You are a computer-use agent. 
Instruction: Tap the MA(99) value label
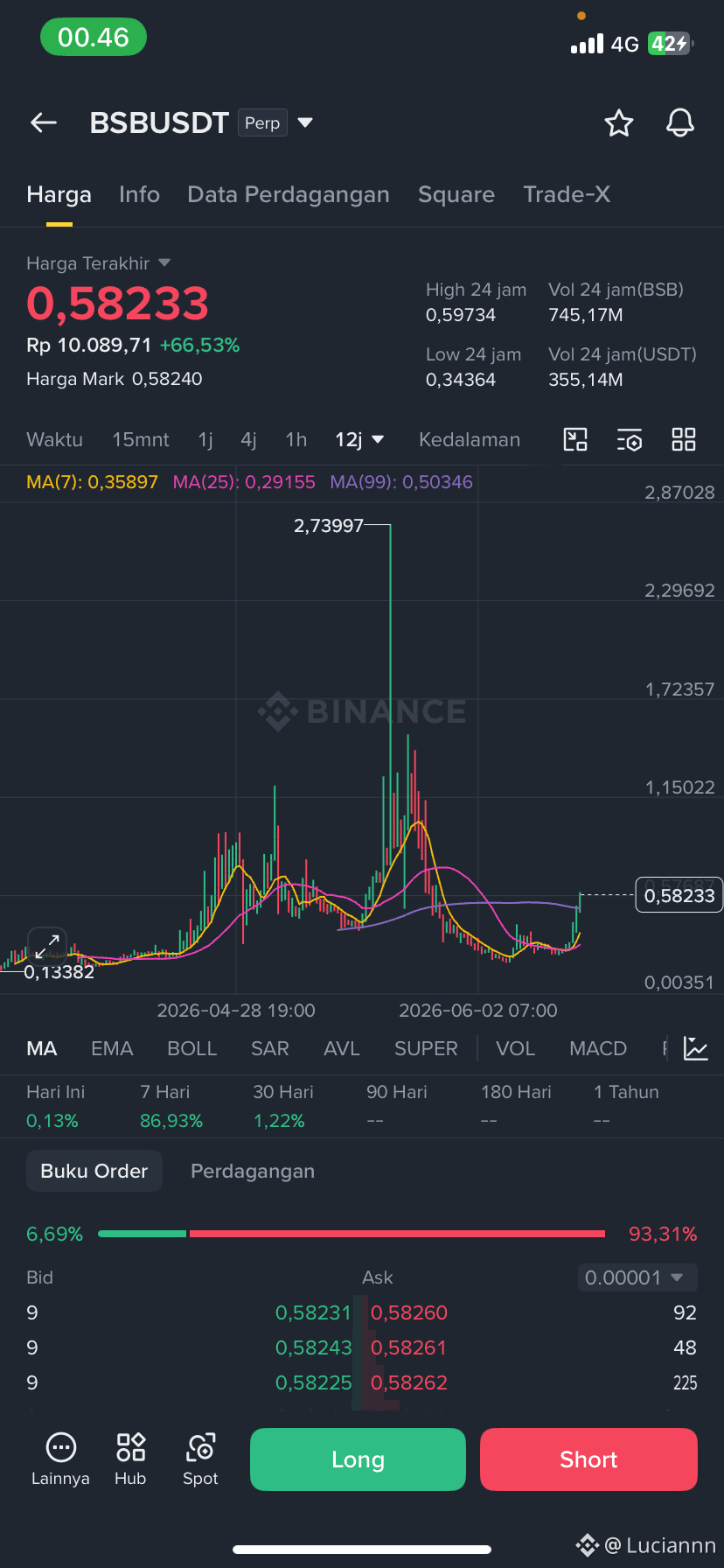tap(401, 482)
